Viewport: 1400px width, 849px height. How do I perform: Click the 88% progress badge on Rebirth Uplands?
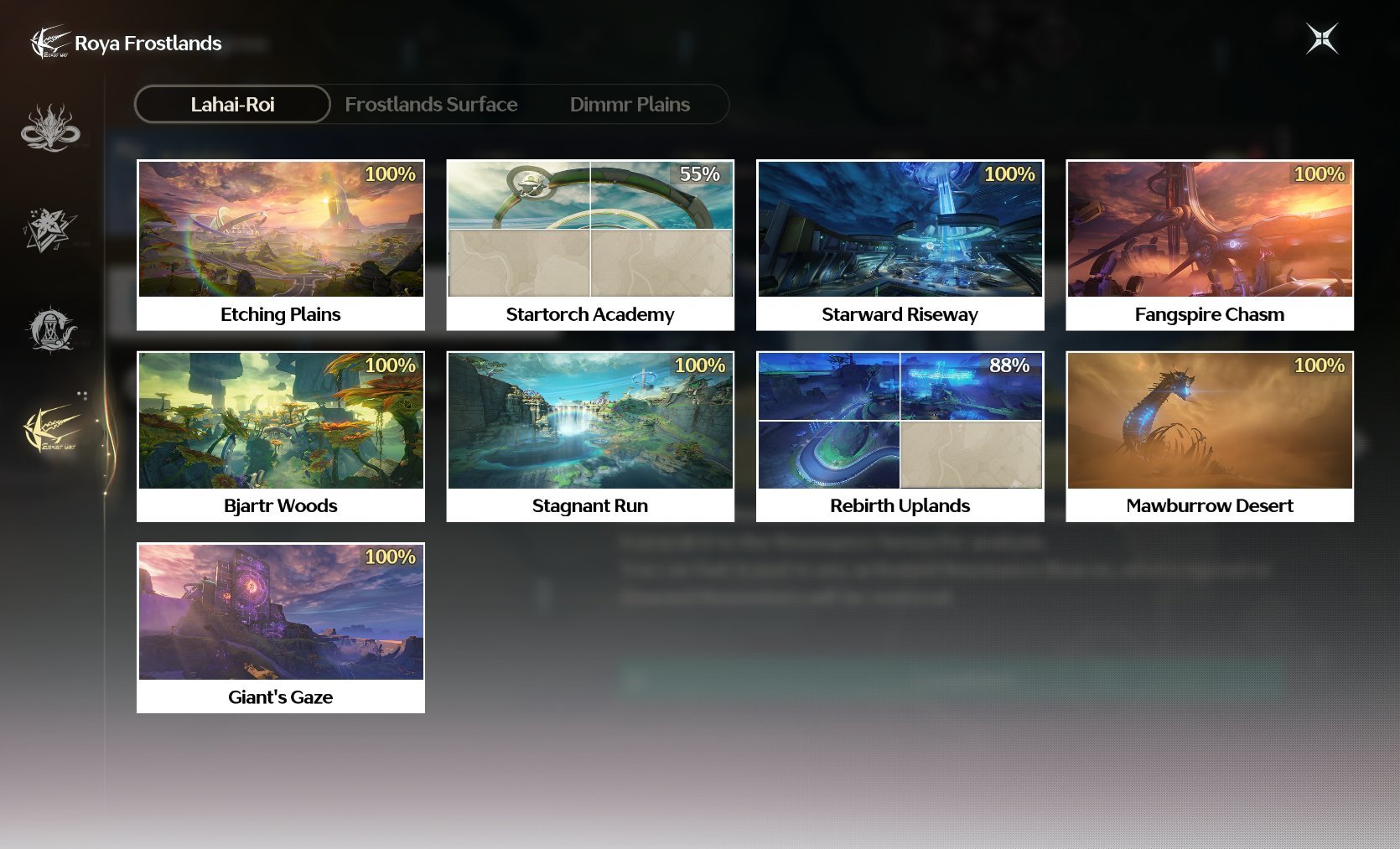tap(1009, 365)
